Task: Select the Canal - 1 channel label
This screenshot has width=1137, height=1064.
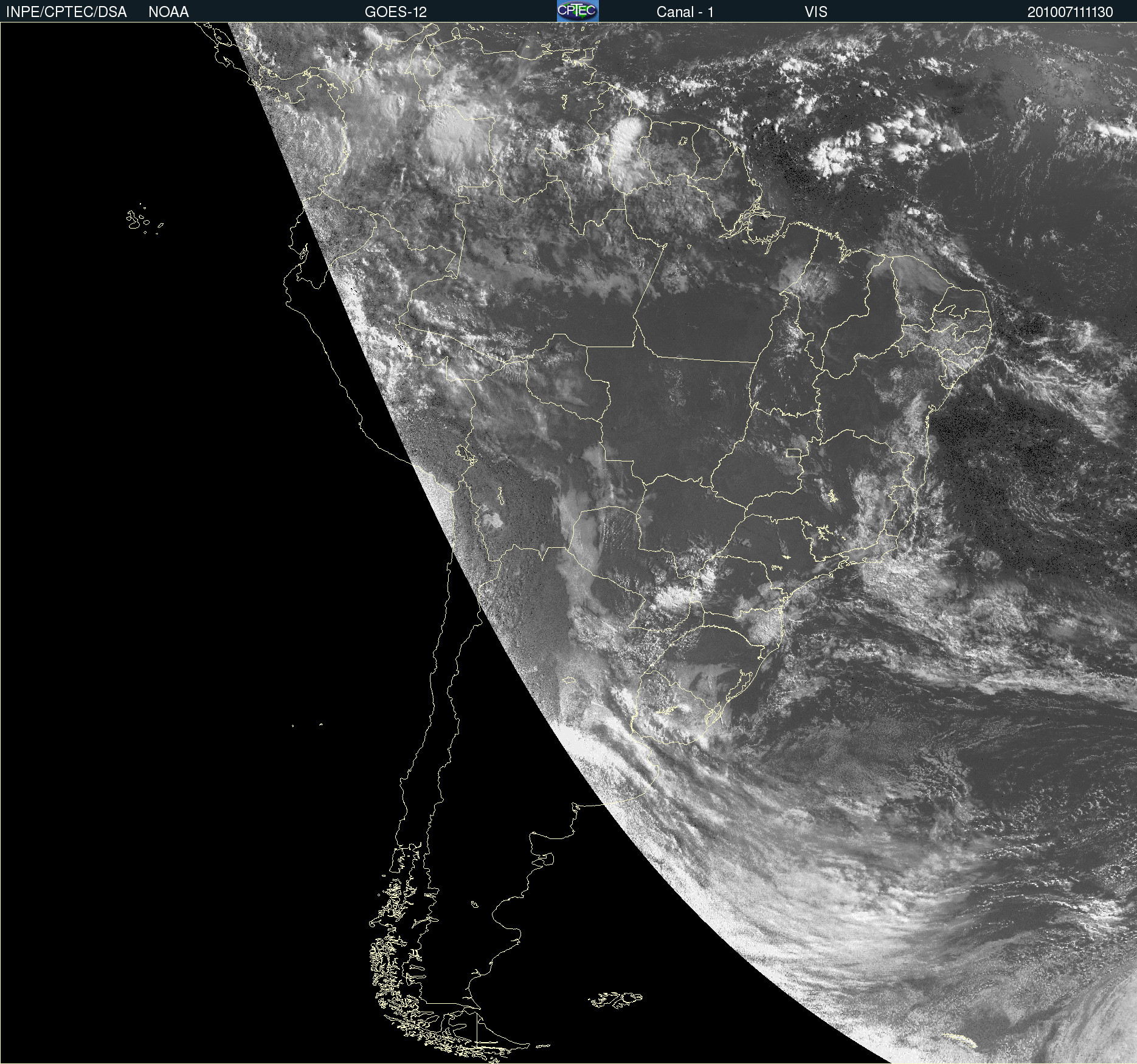Action: (685, 12)
